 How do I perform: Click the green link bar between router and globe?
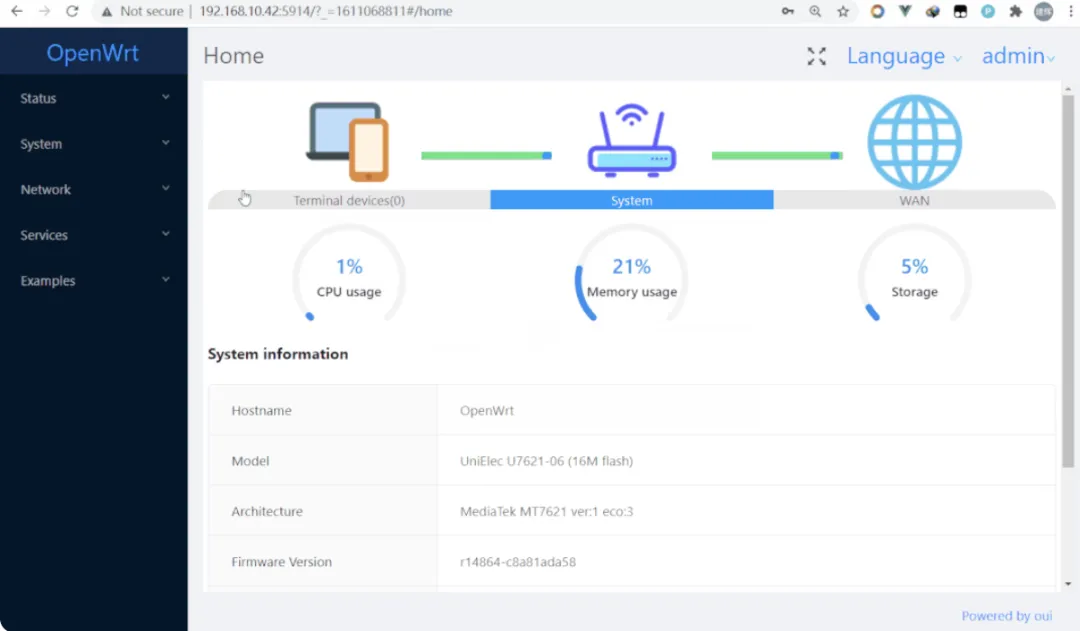pyautogui.click(x=777, y=156)
